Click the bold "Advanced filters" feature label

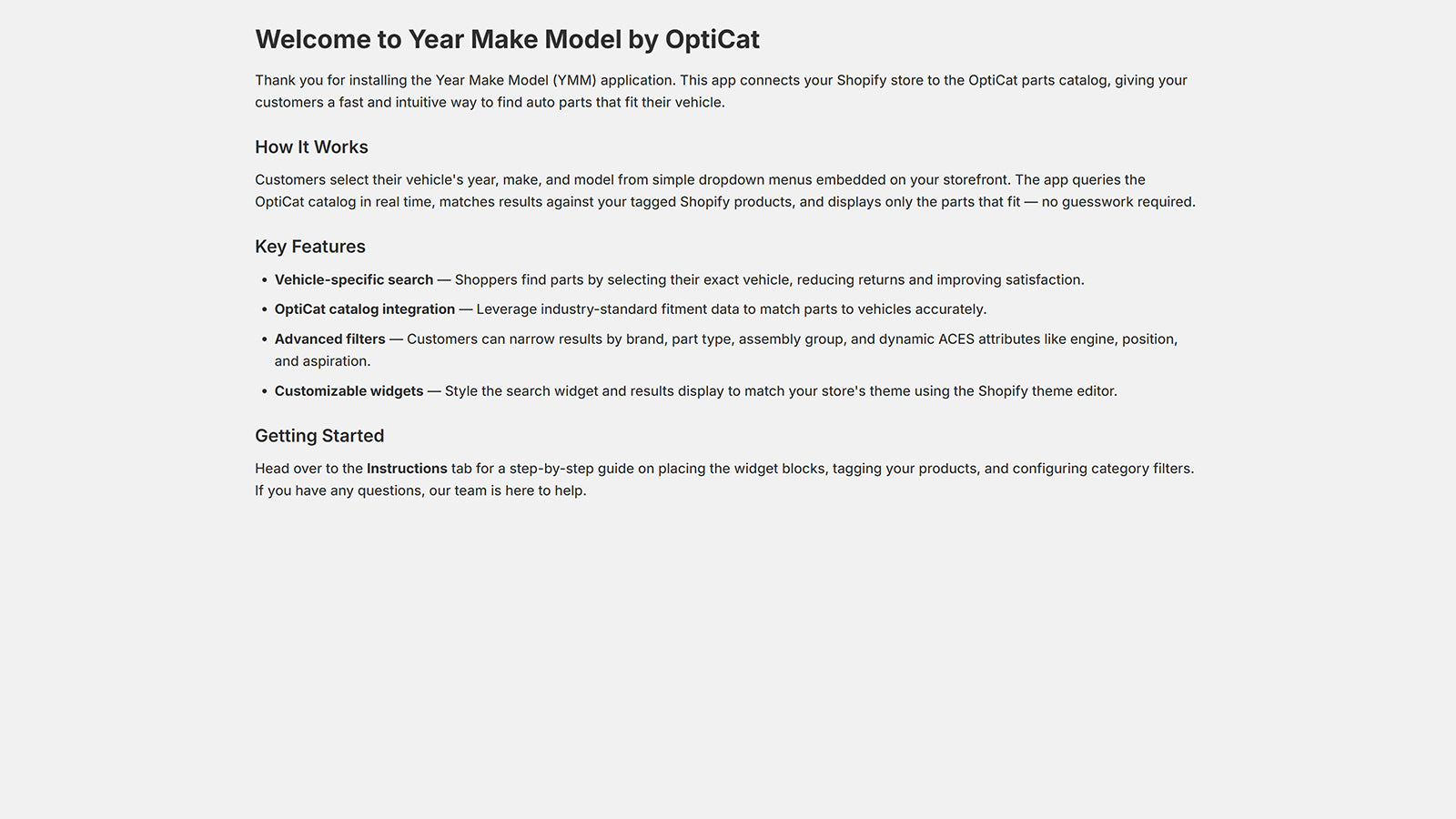pyautogui.click(x=330, y=339)
